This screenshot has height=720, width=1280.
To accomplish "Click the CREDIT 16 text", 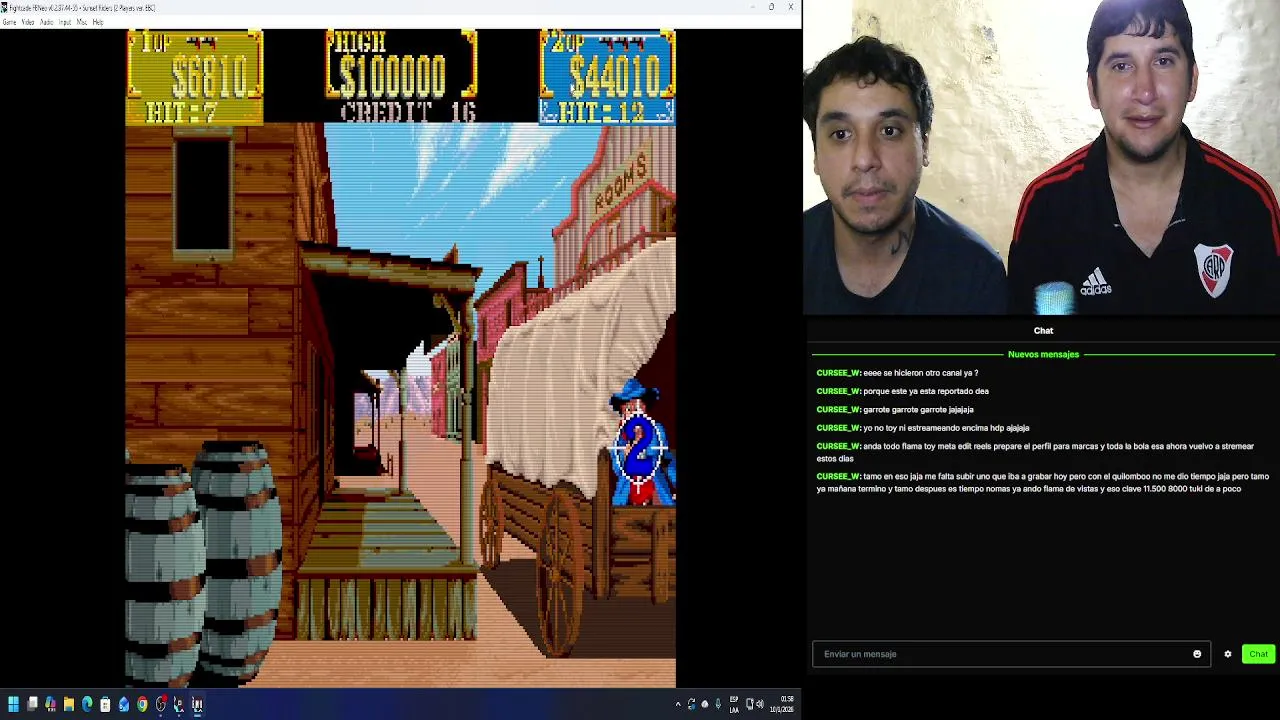I will pyautogui.click(x=408, y=111).
